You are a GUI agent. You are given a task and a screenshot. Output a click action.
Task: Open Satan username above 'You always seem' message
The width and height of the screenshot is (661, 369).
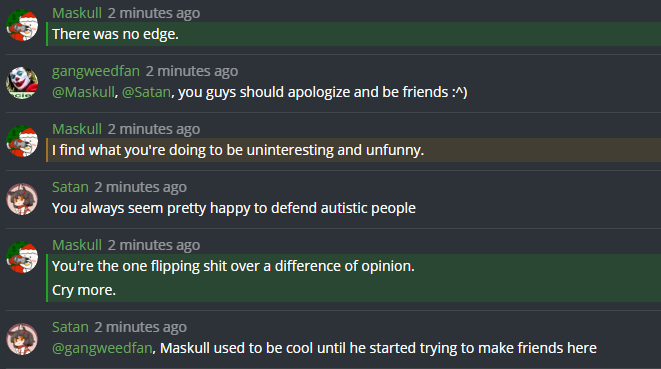point(70,187)
